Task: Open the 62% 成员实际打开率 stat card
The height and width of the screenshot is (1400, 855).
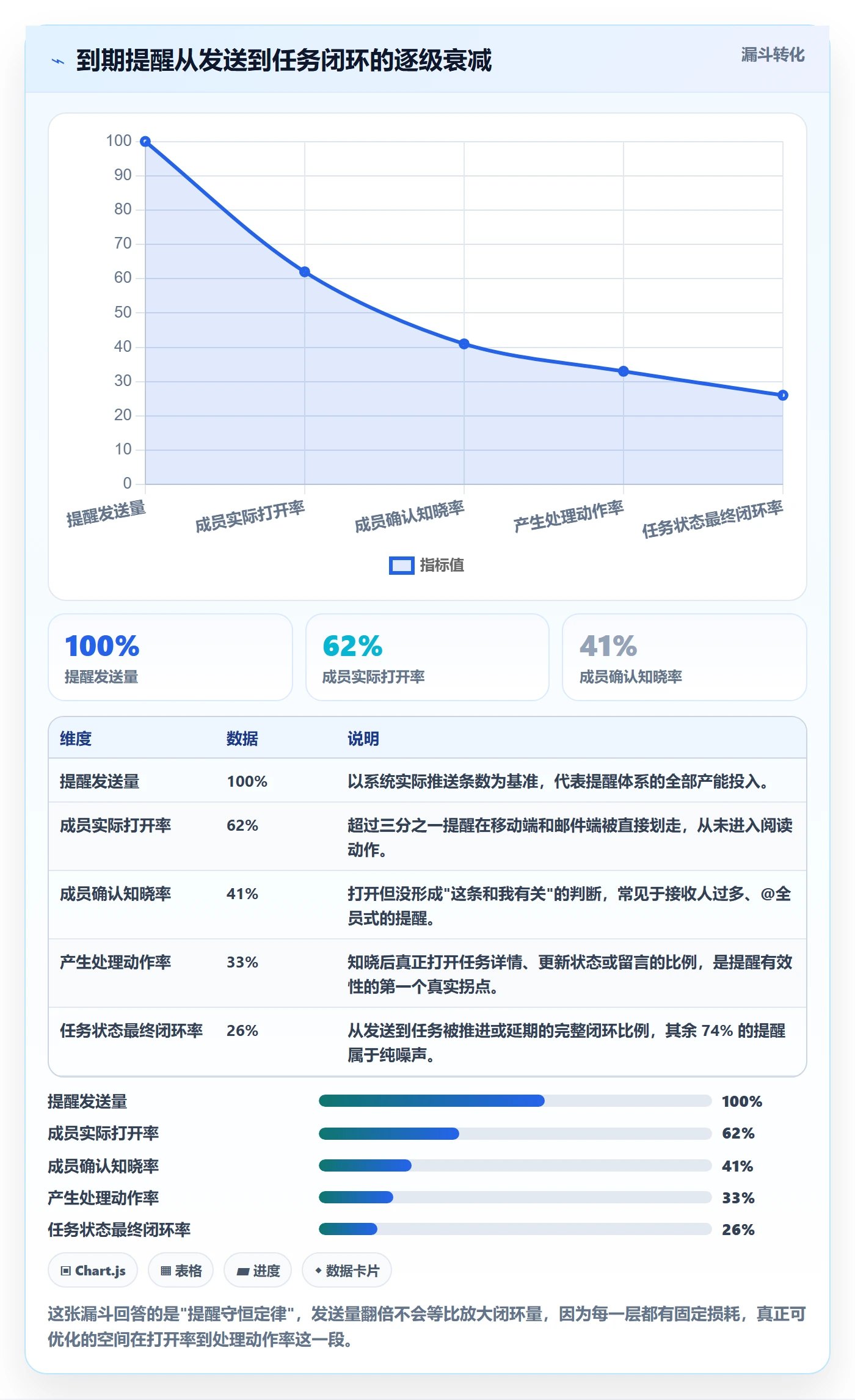Action: [x=428, y=657]
